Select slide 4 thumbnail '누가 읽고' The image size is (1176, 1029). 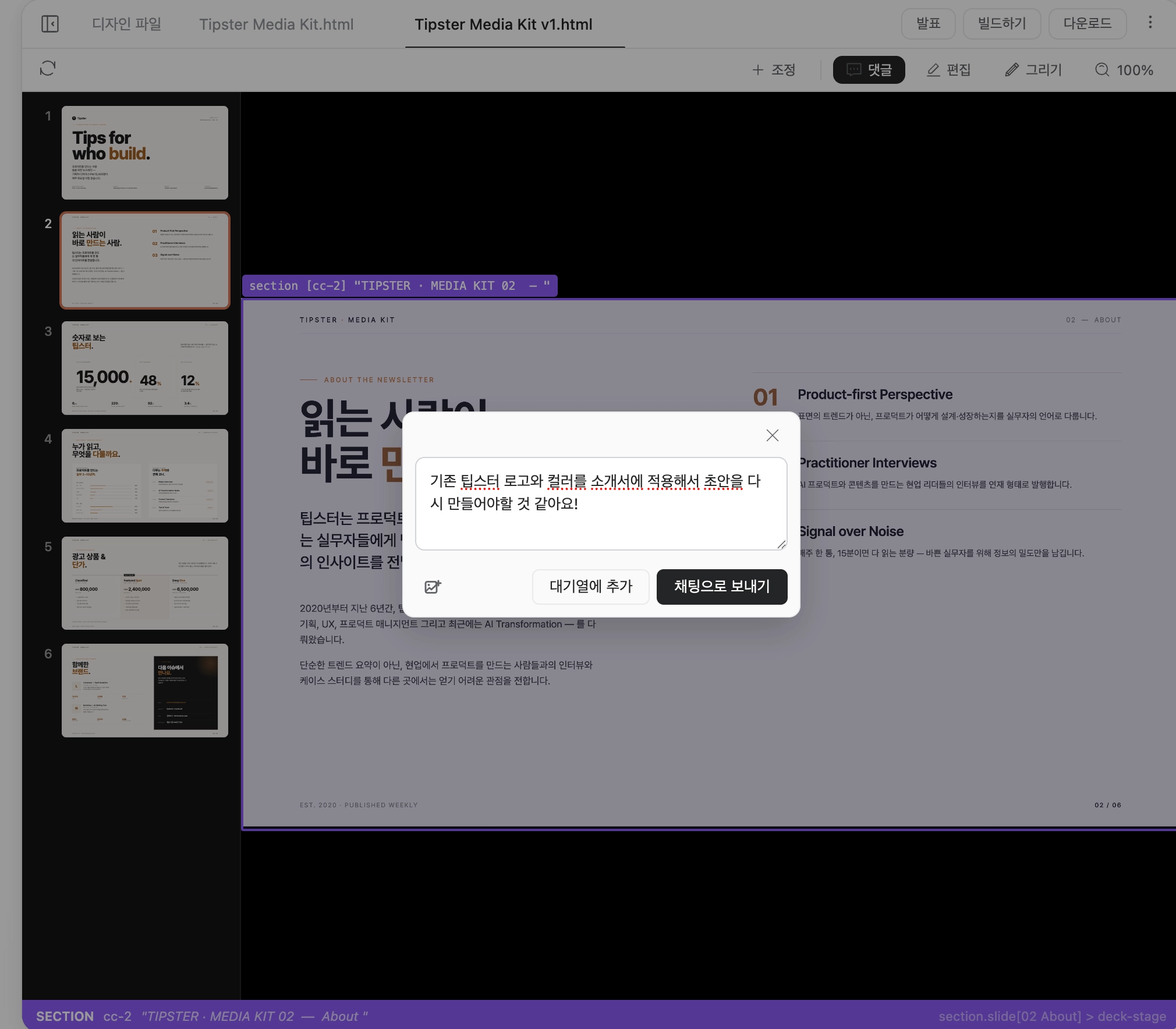[x=145, y=476]
